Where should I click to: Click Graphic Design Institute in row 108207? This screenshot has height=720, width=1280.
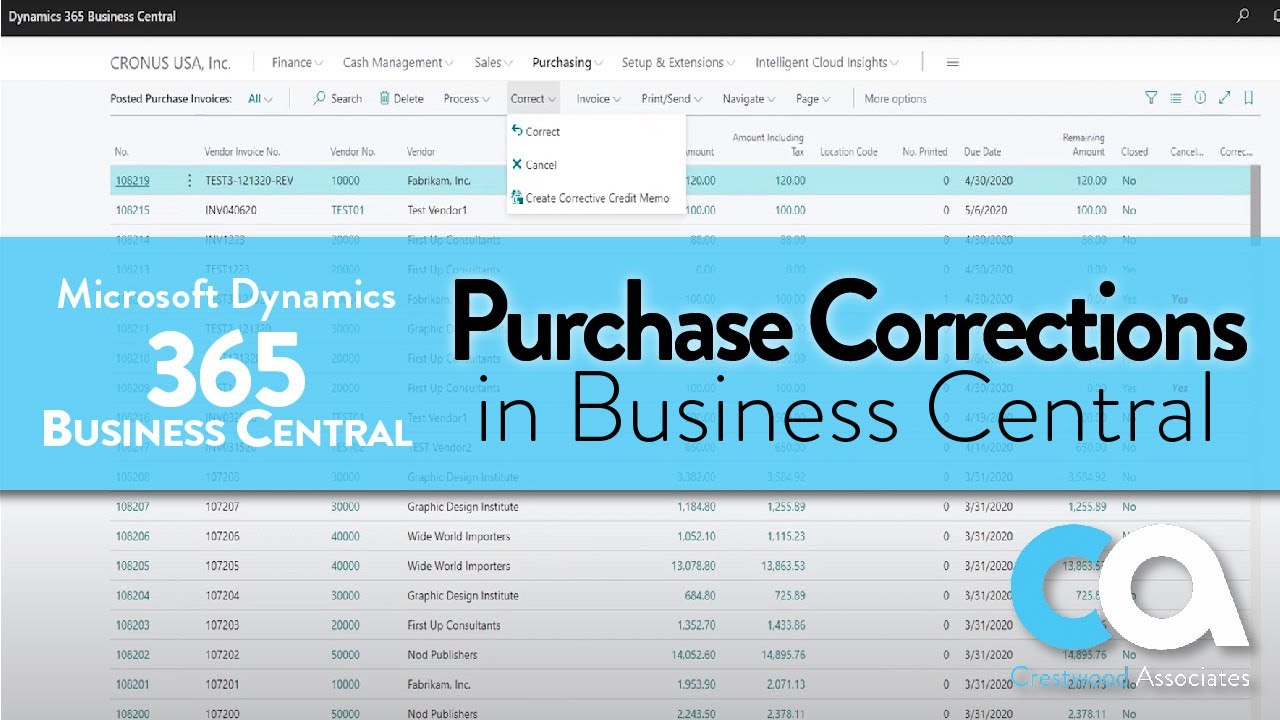(463, 507)
